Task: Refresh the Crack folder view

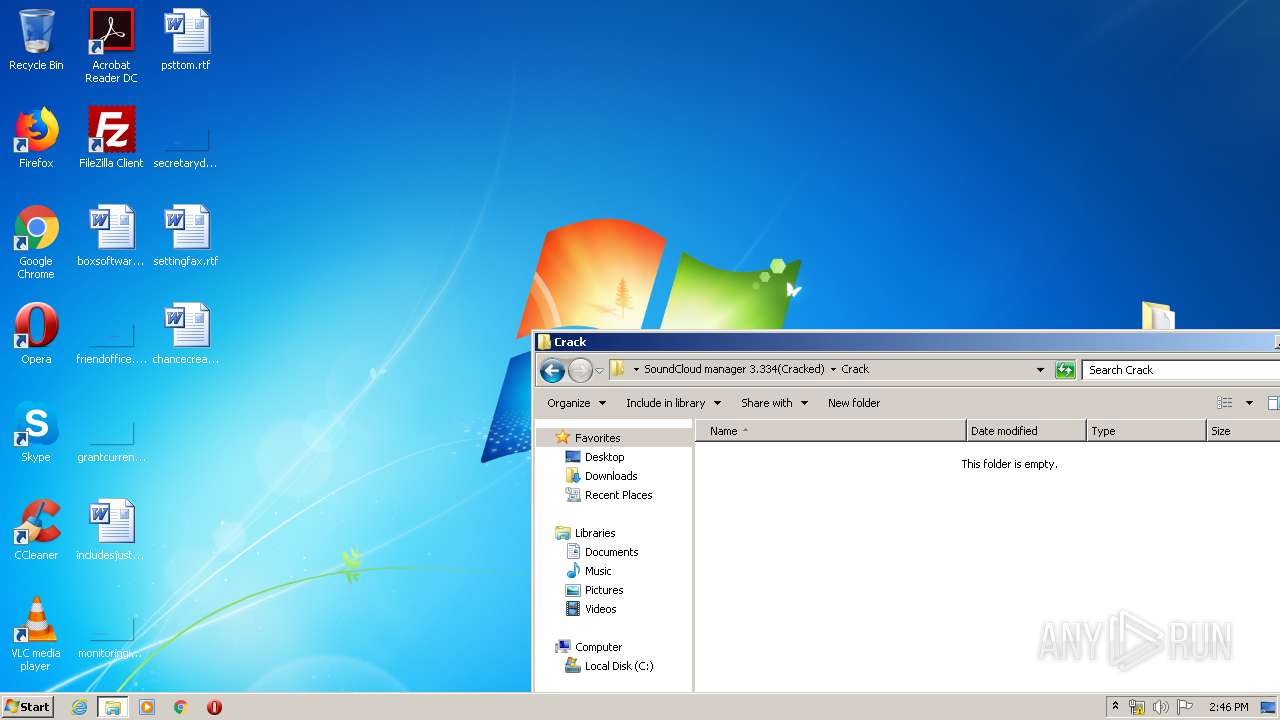Action: 1065,370
